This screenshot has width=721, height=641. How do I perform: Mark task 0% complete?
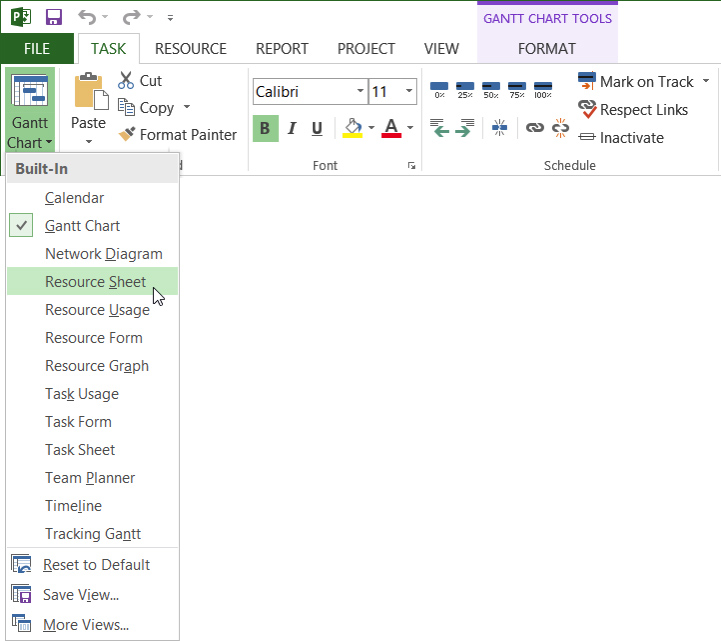pyautogui.click(x=439, y=90)
